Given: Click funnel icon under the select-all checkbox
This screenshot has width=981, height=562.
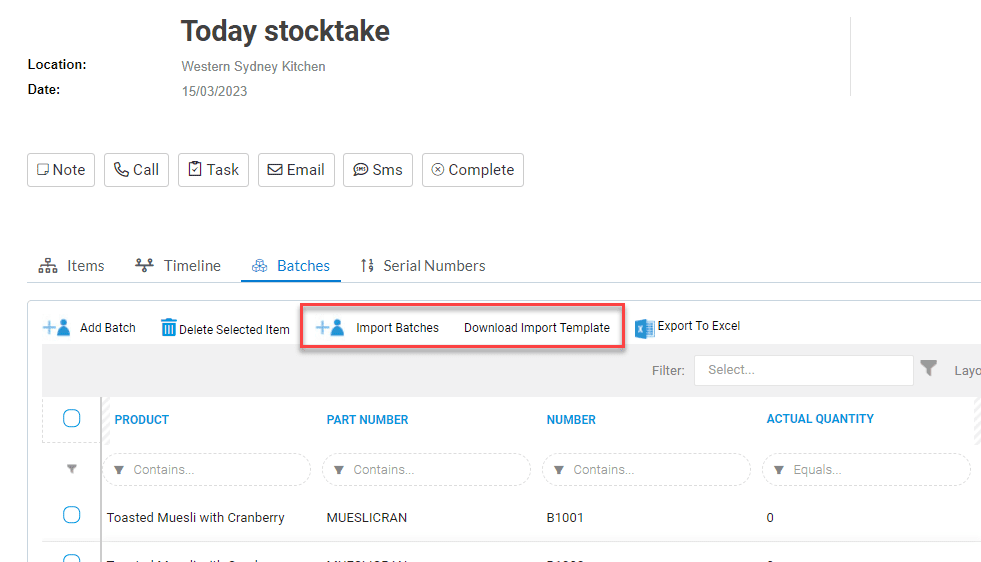Looking at the screenshot, I should coord(72,469).
